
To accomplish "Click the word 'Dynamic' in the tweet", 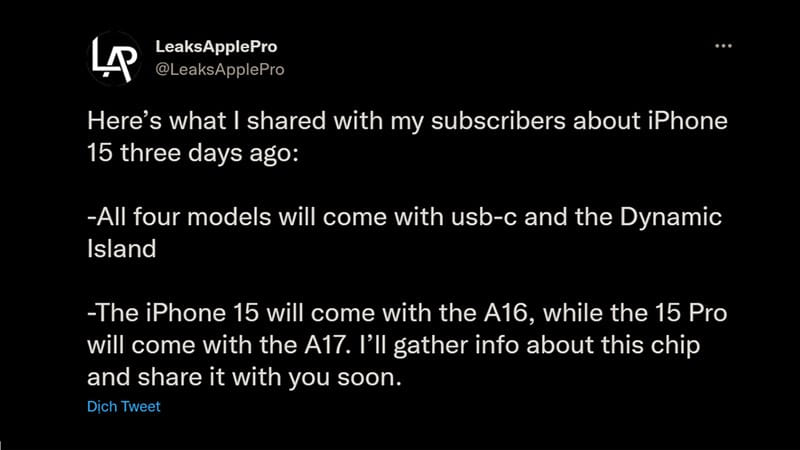I will pos(671,218).
